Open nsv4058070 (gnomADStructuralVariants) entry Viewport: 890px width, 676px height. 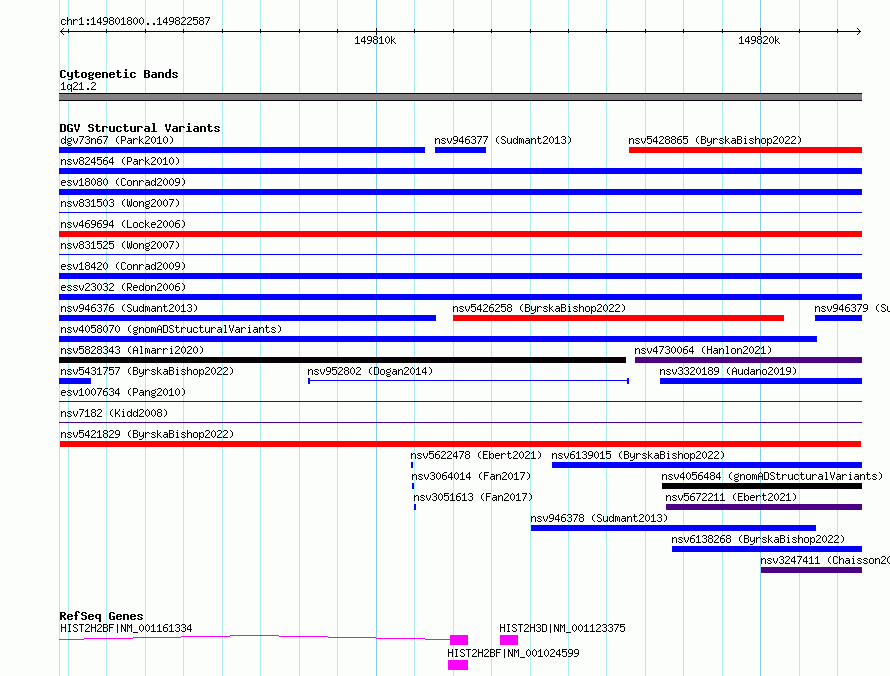tap(438, 339)
